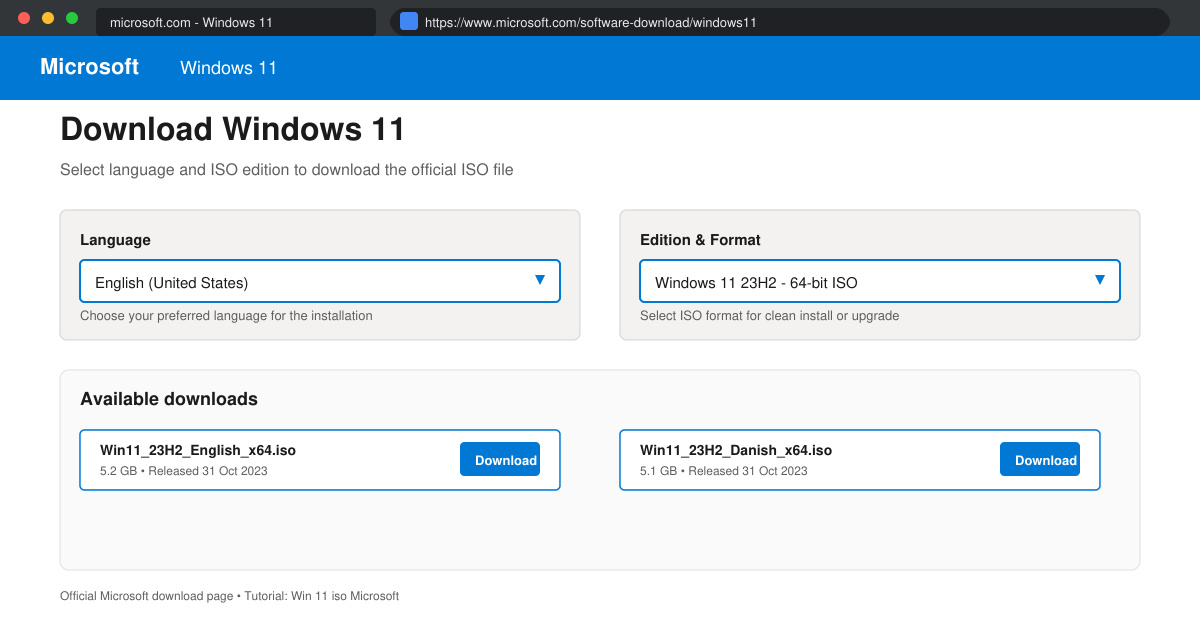This screenshot has width=1200, height=630.
Task: Click the 'Language' field label
Action: (115, 240)
